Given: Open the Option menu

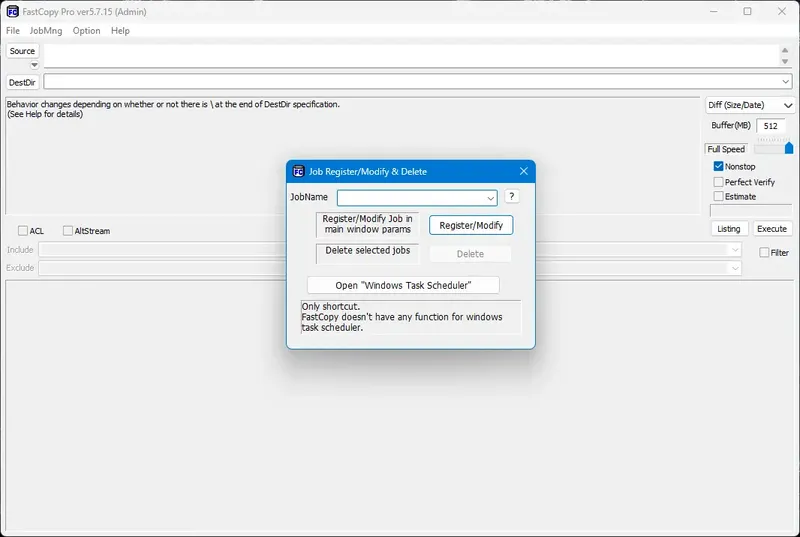Looking at the screenshot, I should coord(86,31).
